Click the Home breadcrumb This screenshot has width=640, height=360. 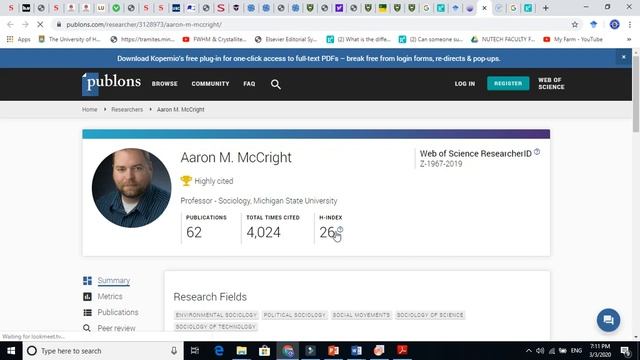point(89,109)
